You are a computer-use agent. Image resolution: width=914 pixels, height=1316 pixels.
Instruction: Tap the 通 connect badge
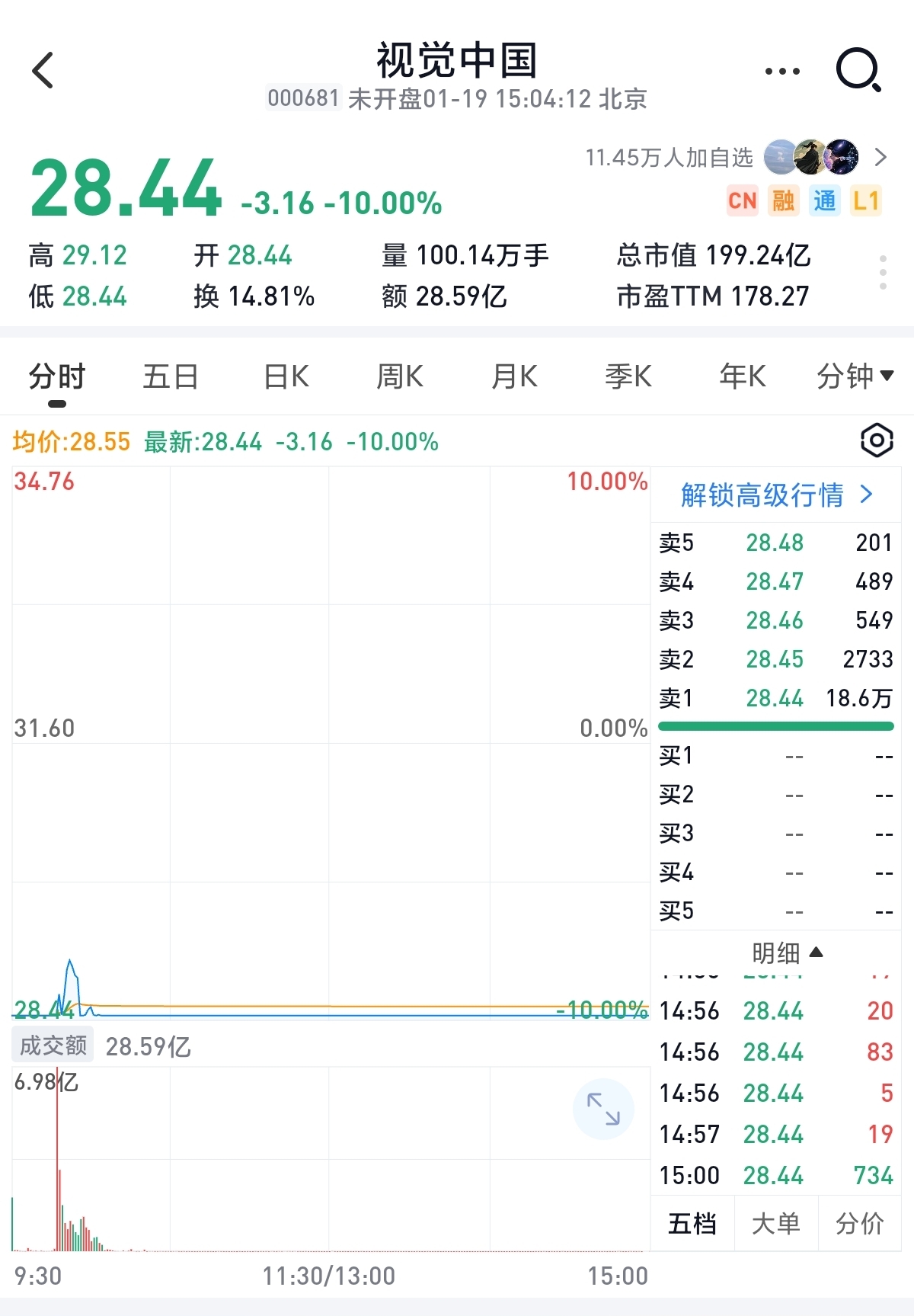point(824,200)
